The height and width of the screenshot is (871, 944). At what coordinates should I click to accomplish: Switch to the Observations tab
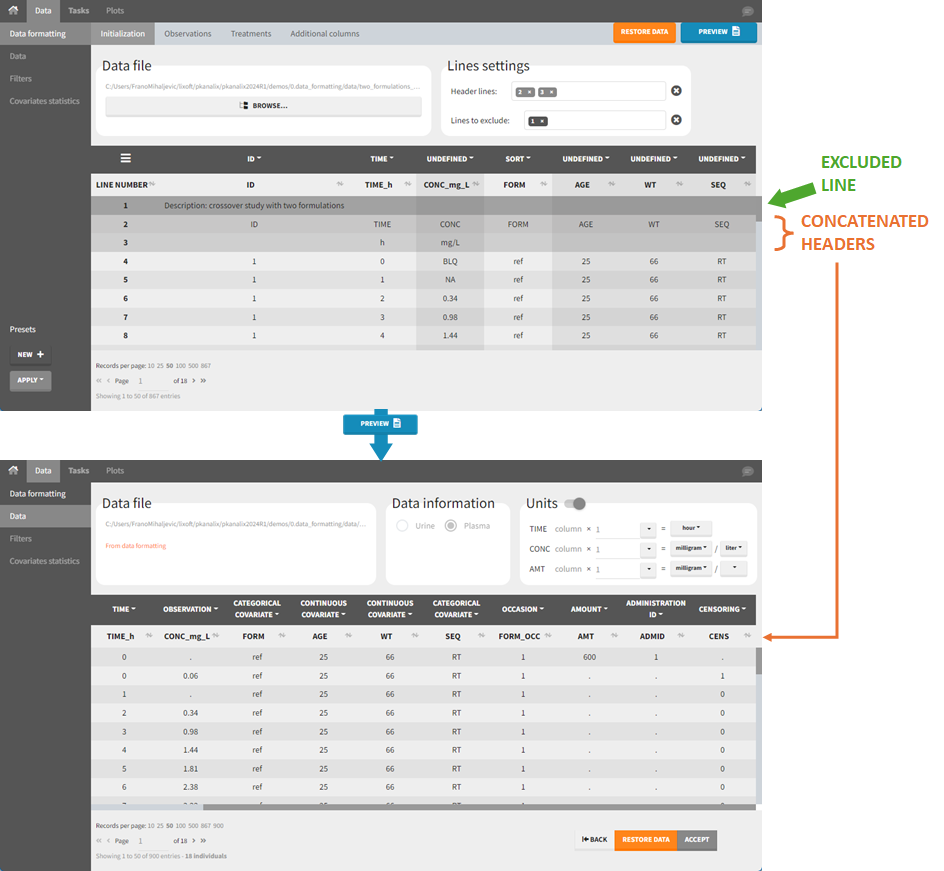tap(188, 33)
